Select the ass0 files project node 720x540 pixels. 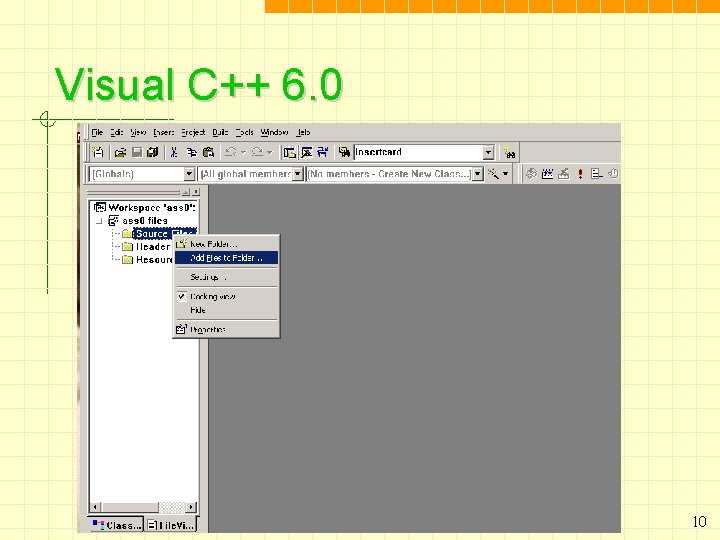pyautogui.click(x=138, y=221)
